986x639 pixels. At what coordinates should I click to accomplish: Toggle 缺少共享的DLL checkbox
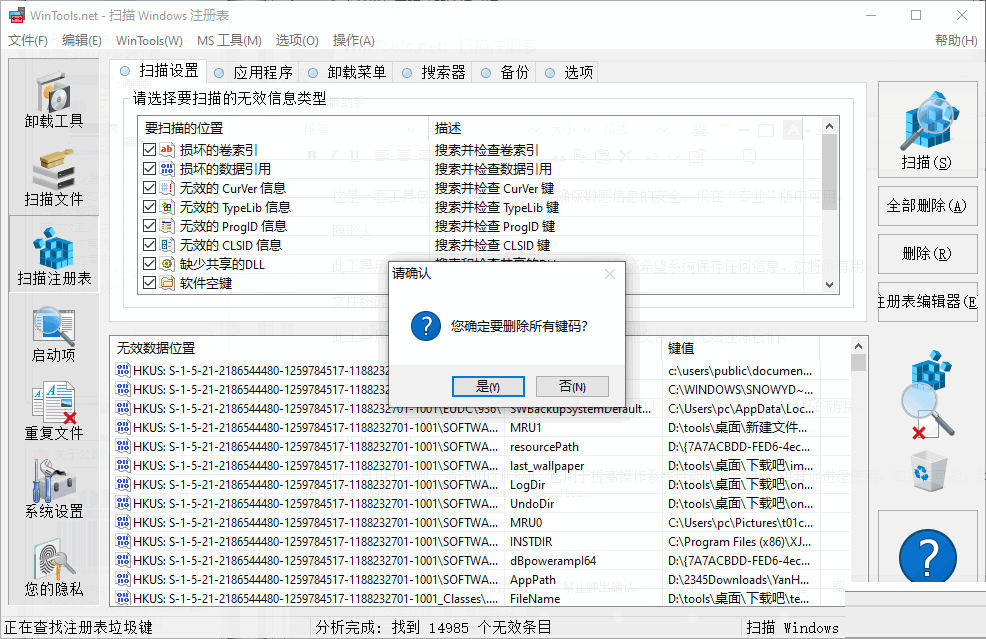(x=150, y=264)
